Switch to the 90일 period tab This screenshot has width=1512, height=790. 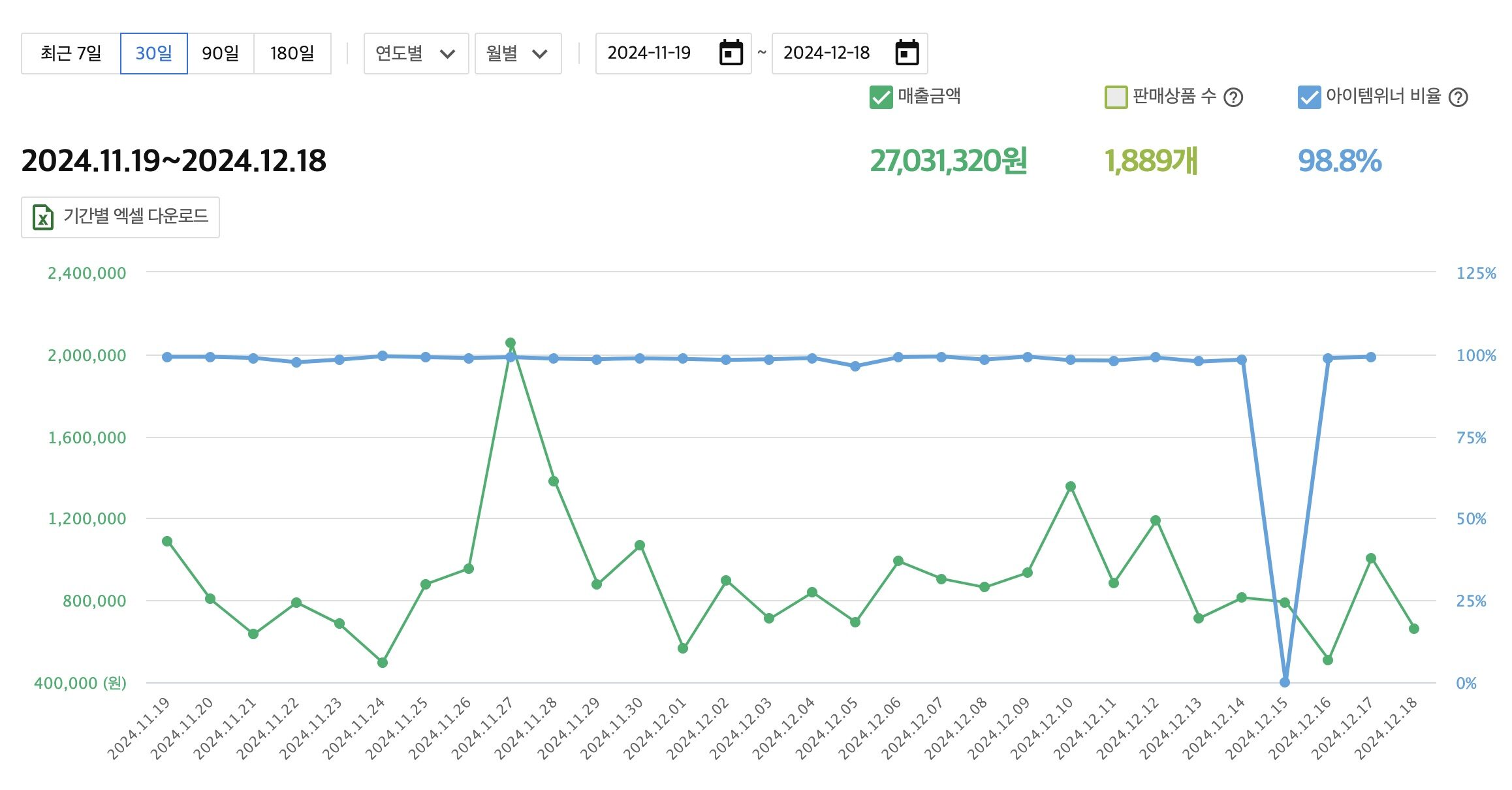[x=220, y=54]
